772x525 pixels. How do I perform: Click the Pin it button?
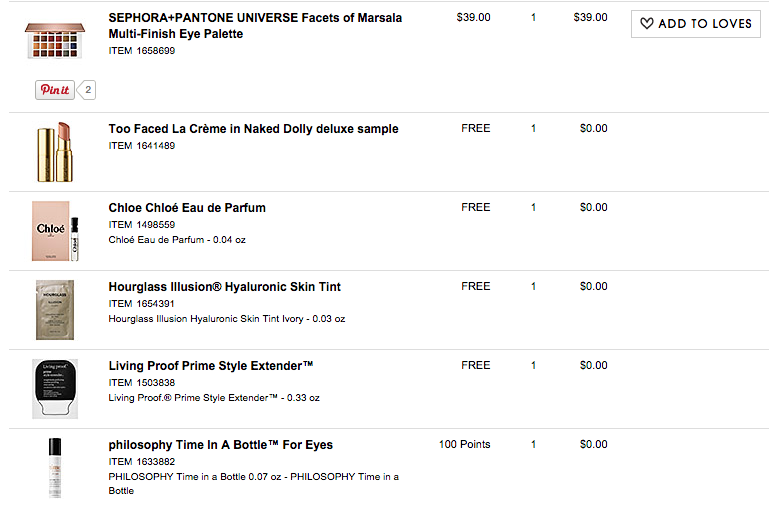(x=55, y=90)
